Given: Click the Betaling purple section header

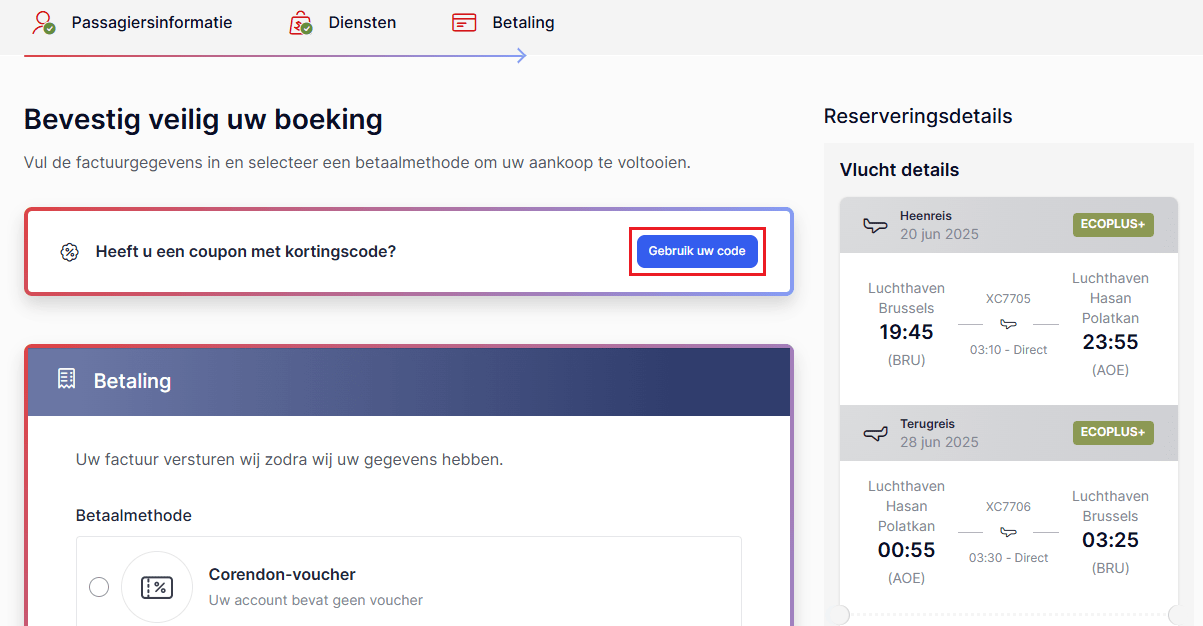Looking at the screenshot, I should click(408, 380).
